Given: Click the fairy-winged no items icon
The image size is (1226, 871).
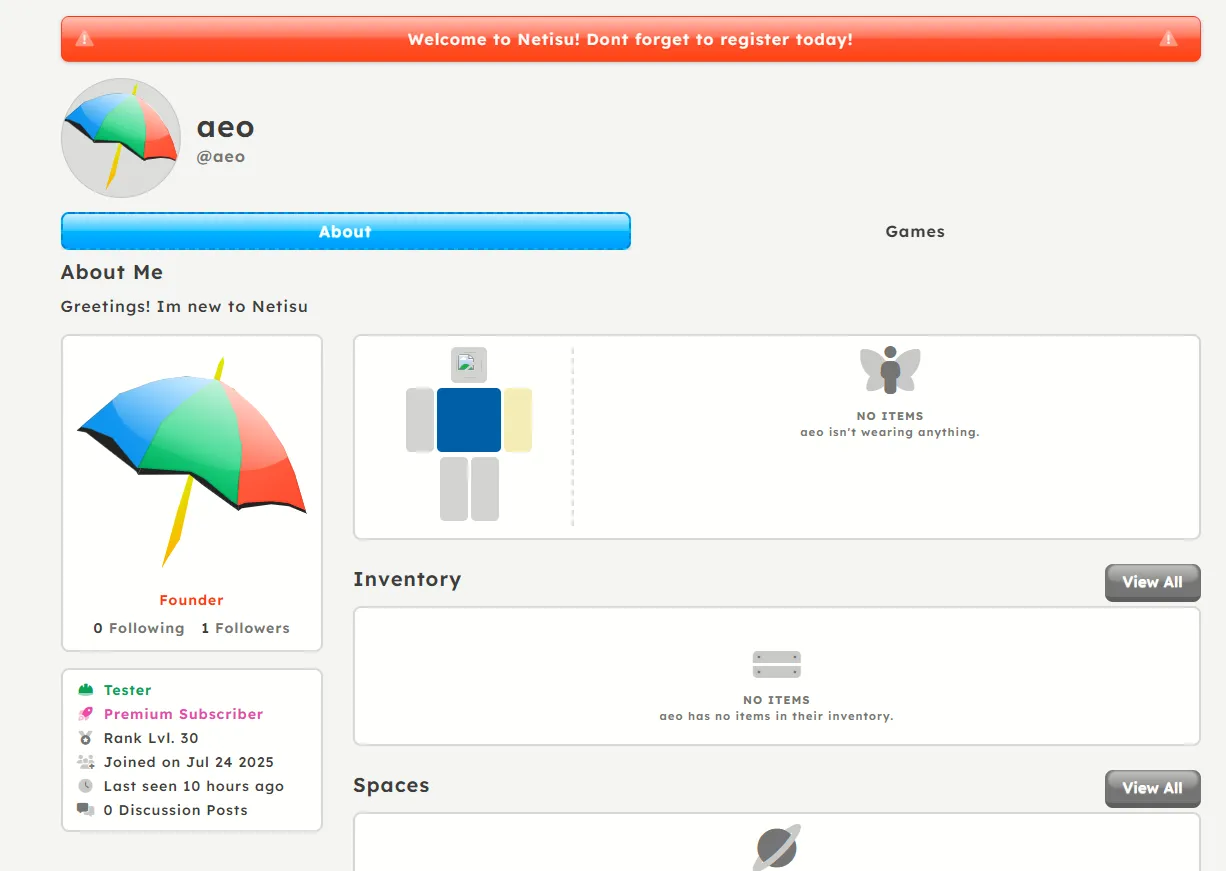Looking at the screenshot, I should [890, 370].
